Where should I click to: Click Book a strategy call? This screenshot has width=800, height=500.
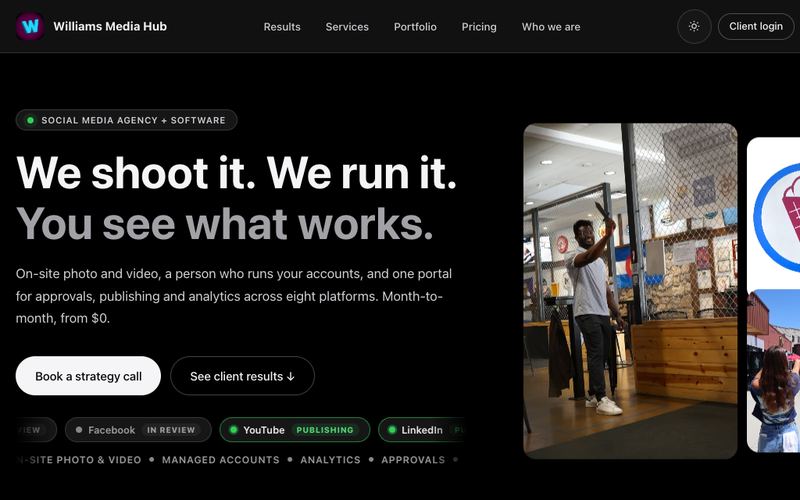[88, 376]
